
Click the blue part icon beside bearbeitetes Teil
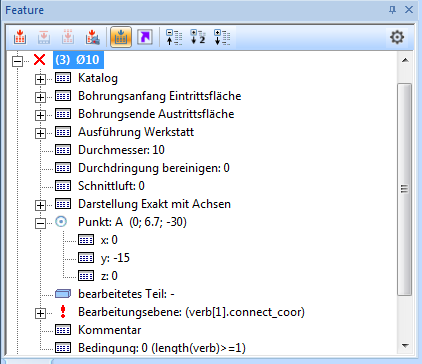click(x=63, y=294)
